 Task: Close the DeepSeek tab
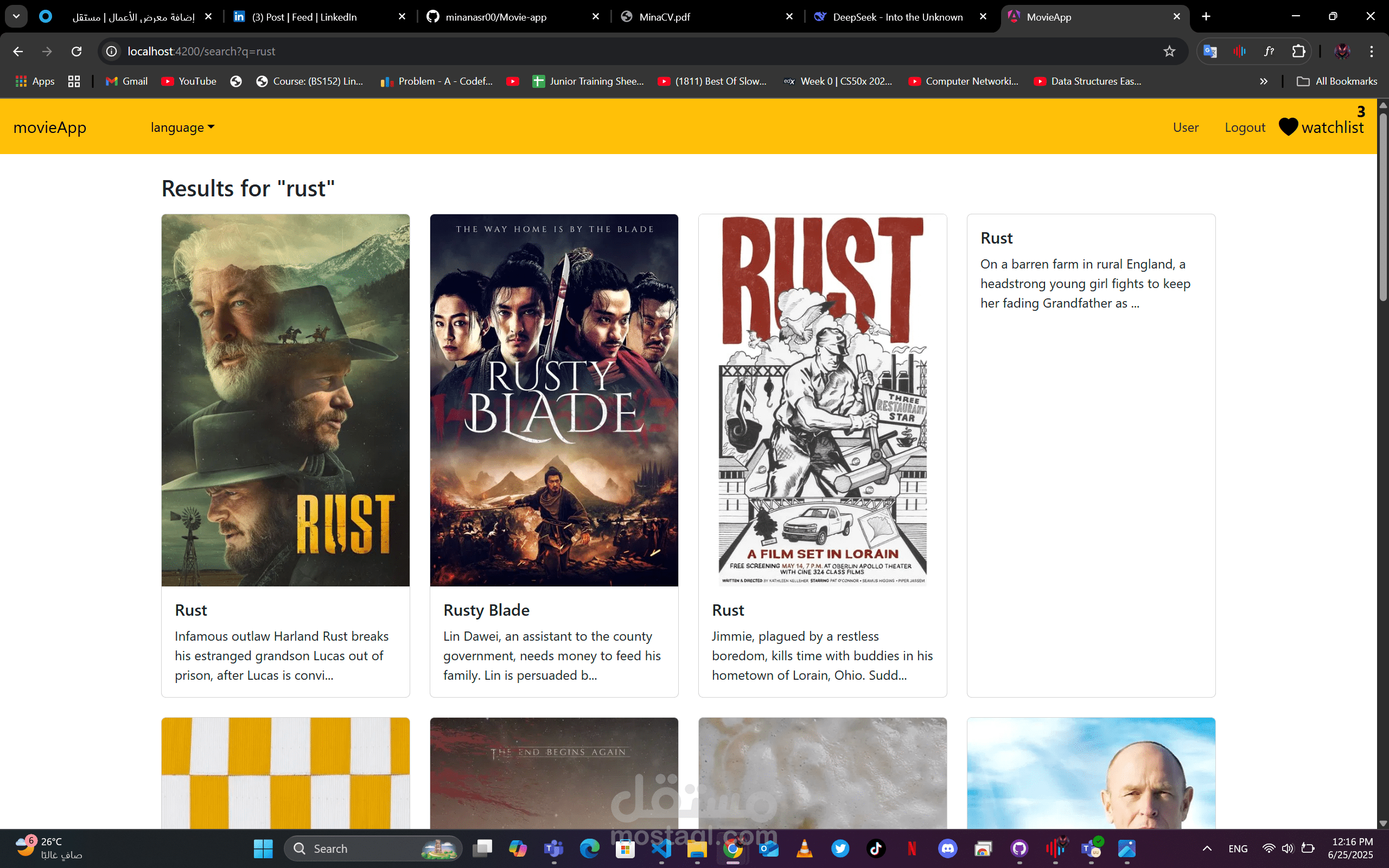pos(983,17)
